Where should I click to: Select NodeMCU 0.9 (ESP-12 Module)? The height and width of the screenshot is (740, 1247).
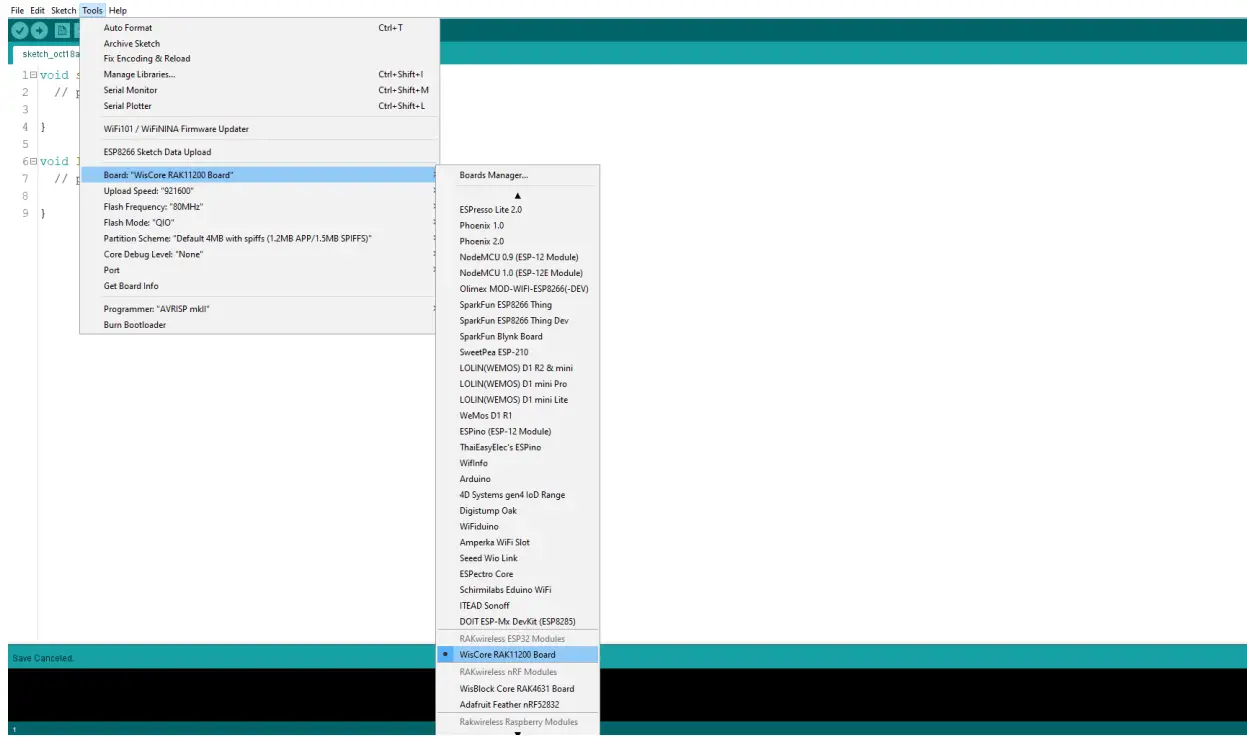pyautogui.click(x=518, y=257)
